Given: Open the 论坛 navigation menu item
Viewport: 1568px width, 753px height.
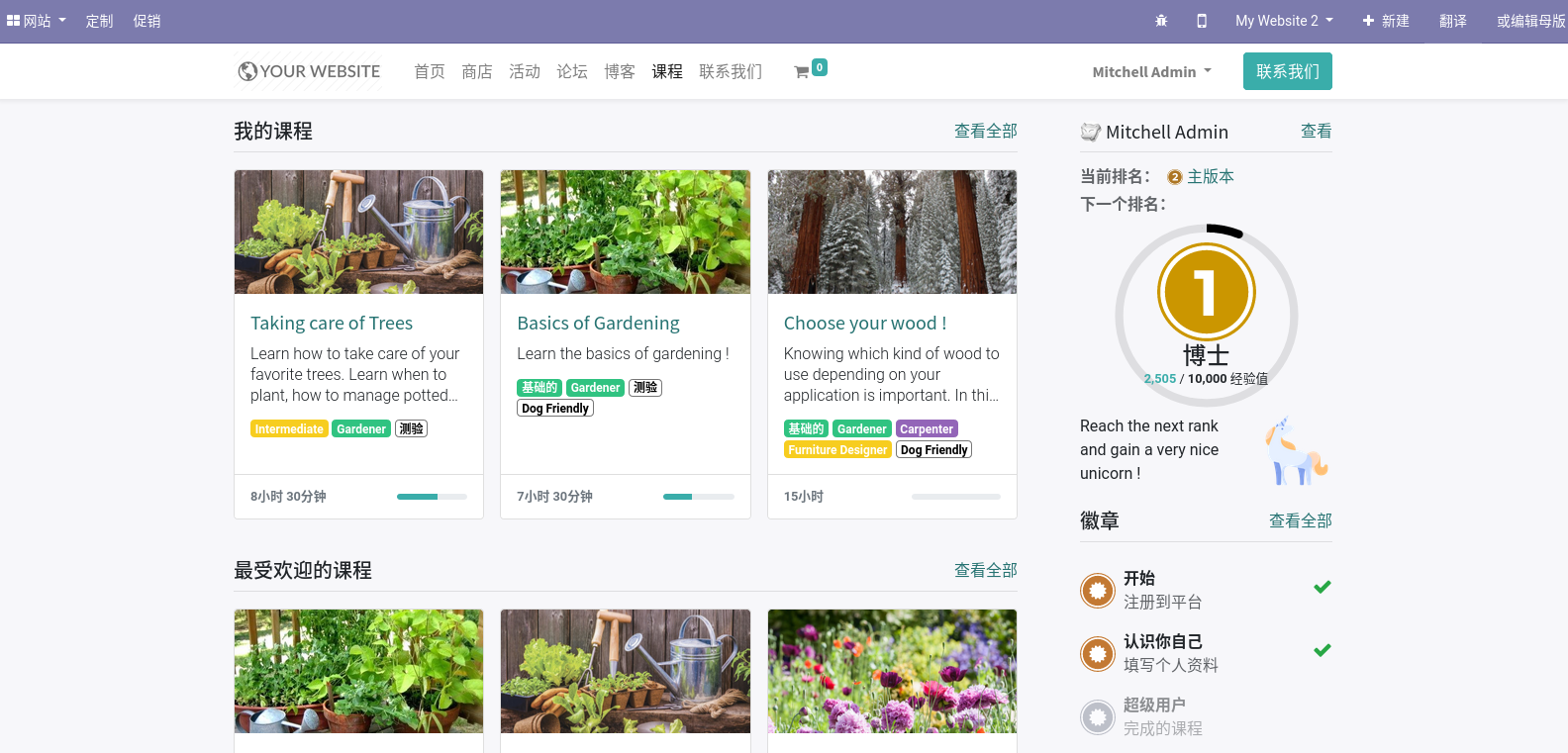Looking at the screenshot, I should [572, 72].
